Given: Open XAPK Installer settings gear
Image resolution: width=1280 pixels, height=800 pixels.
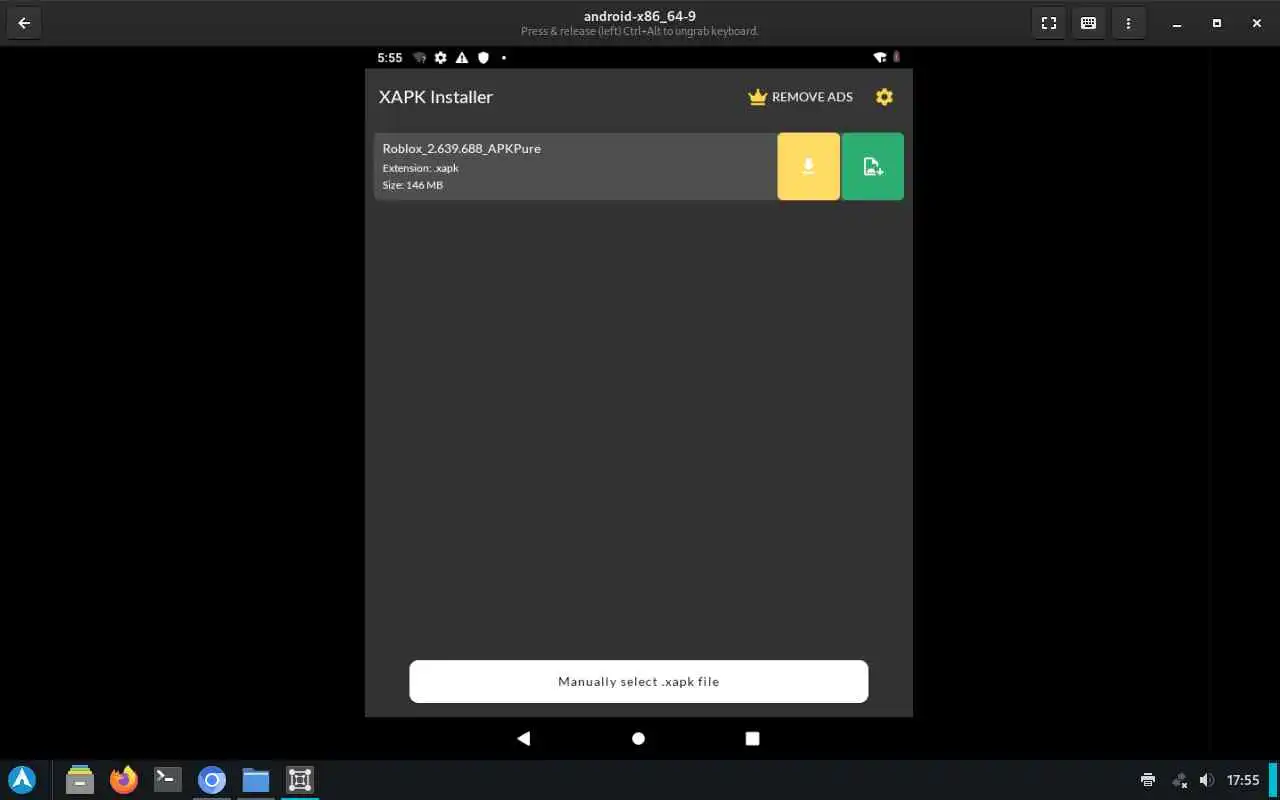Looking at the screenshot, I should 884,97.
